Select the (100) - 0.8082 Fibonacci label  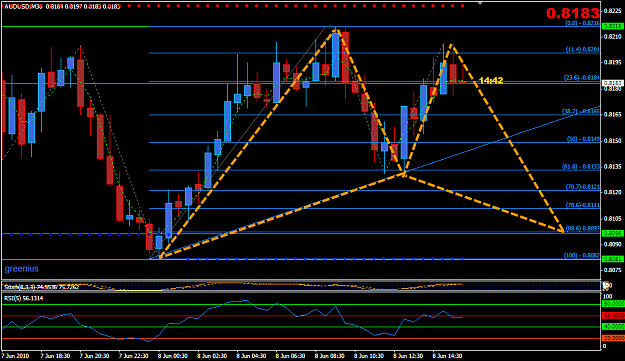click(x=582, y=255)
